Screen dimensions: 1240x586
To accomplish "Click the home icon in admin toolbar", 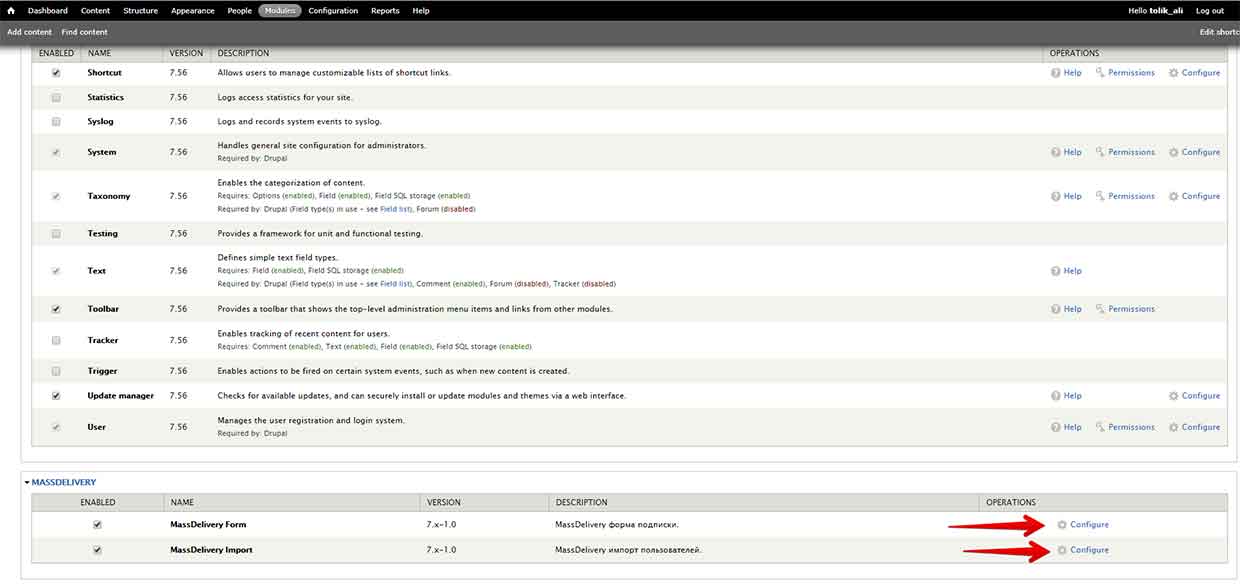I will pyautogui.click(x=11, y=11).
